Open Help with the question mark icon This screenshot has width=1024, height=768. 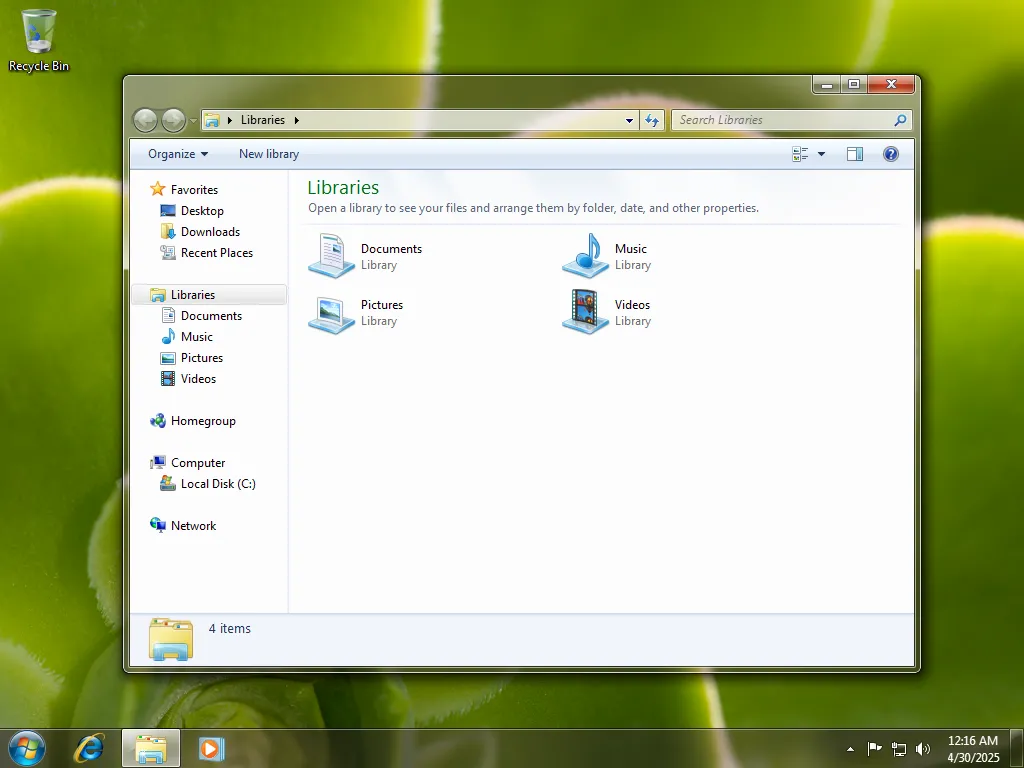click(891, 153)
